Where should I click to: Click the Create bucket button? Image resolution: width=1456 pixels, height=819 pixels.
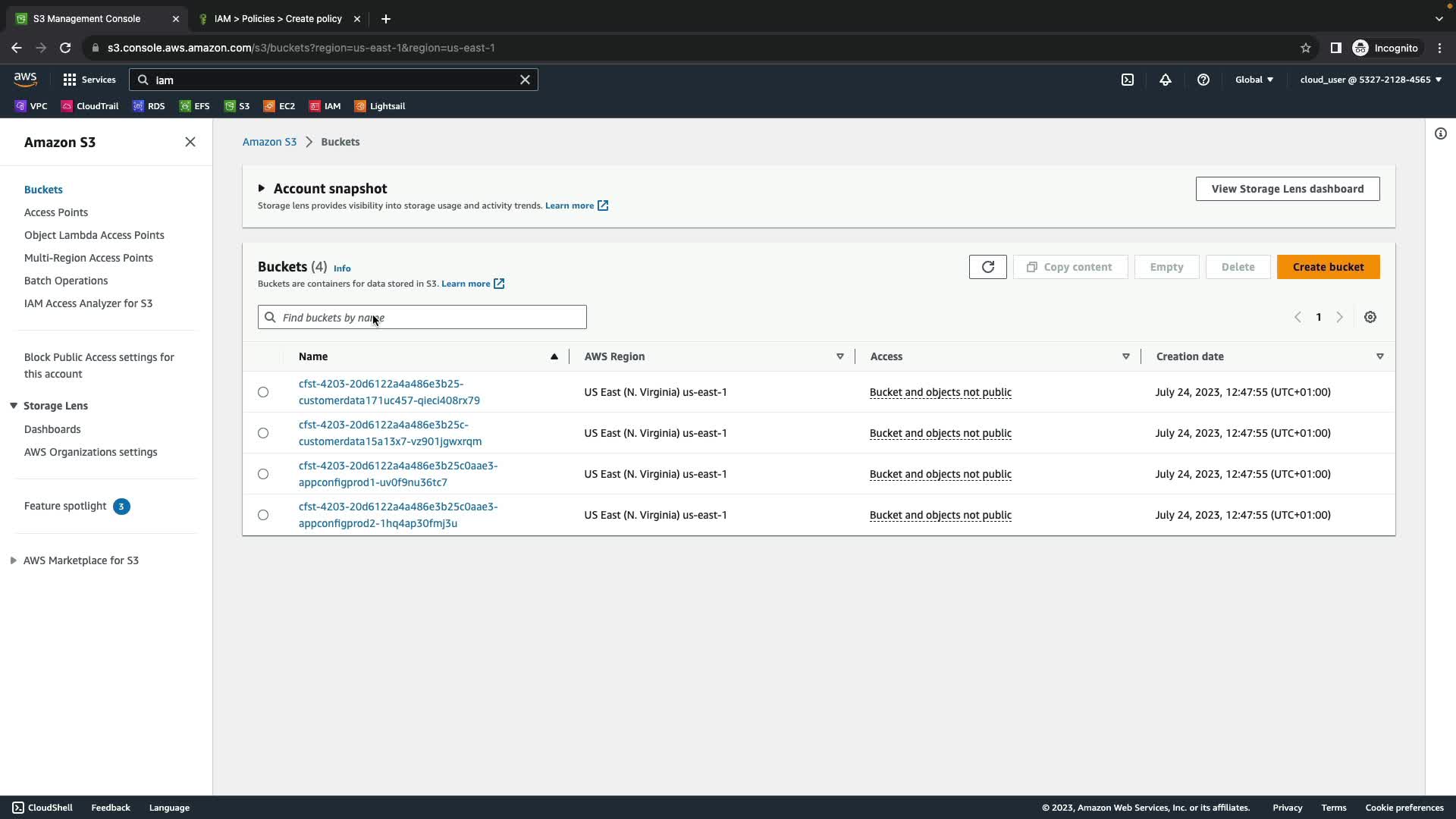tap(1328, 267)
